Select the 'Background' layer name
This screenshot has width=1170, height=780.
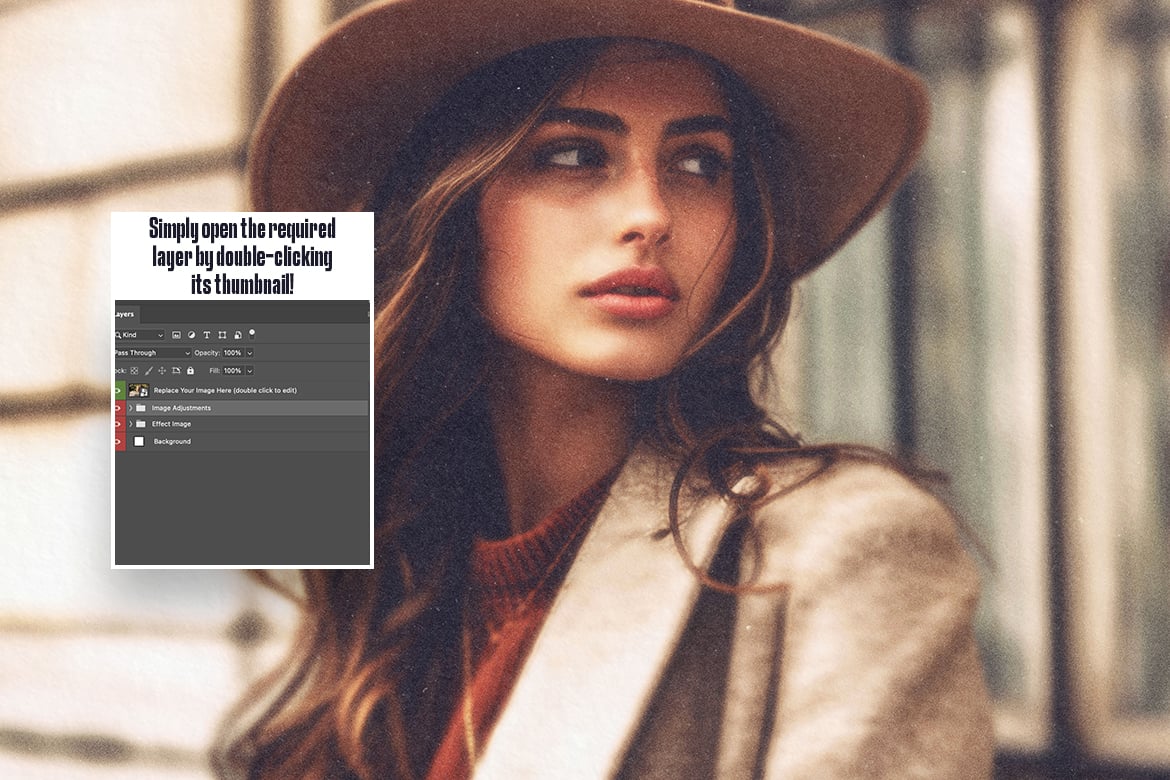click(172, 442)
